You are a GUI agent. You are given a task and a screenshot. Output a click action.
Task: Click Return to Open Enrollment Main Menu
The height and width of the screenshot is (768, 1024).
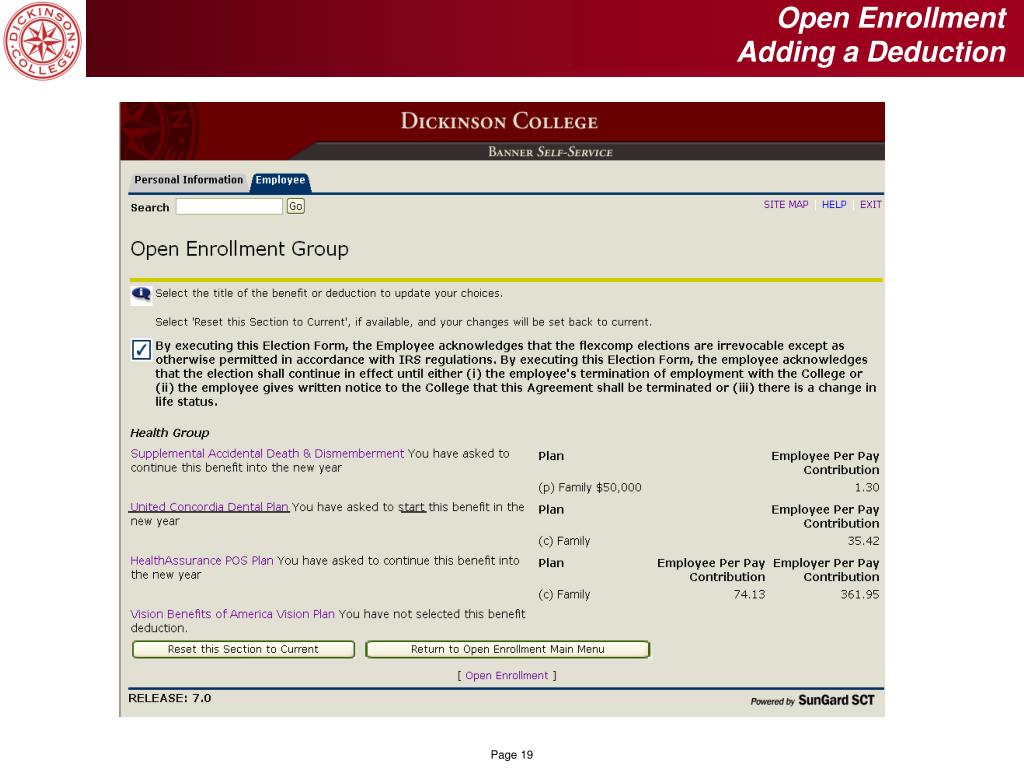tap(507, 649)
